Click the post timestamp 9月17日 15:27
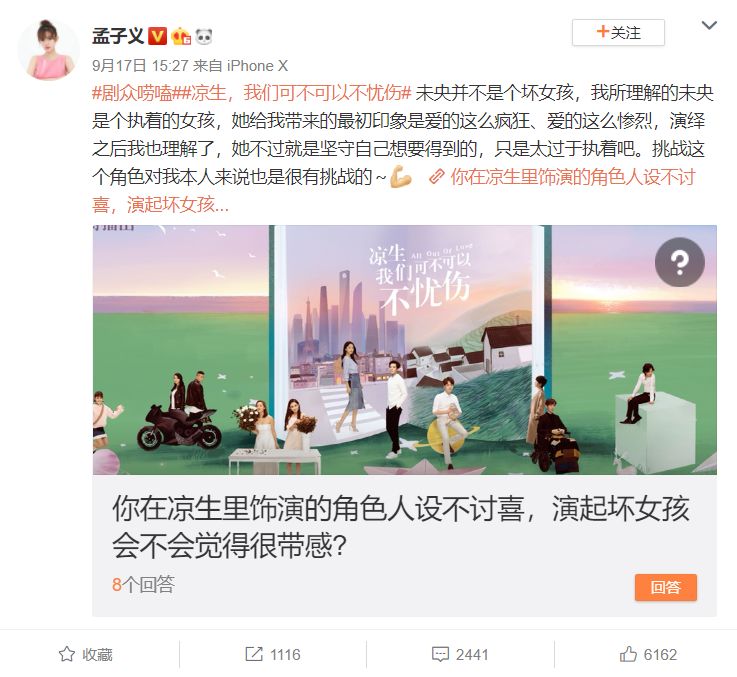This screenshot has height=677, width=737. [140, 65]
